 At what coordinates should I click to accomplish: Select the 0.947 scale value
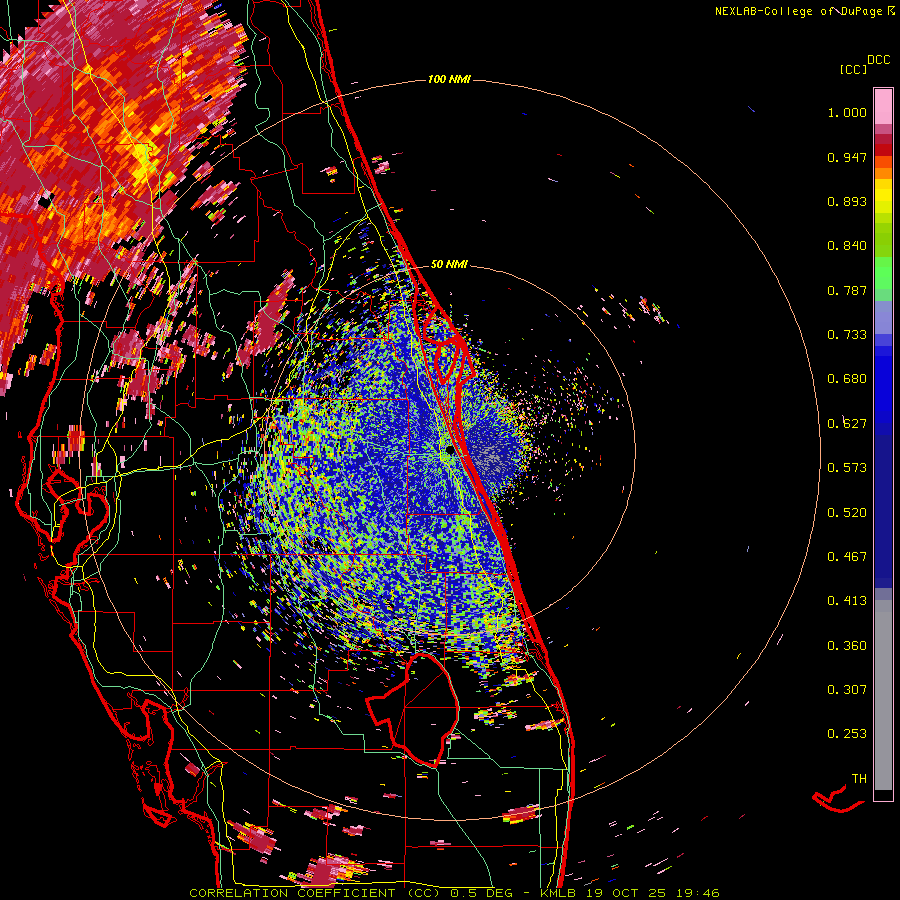pyautogui.click(x=847, y=157)
